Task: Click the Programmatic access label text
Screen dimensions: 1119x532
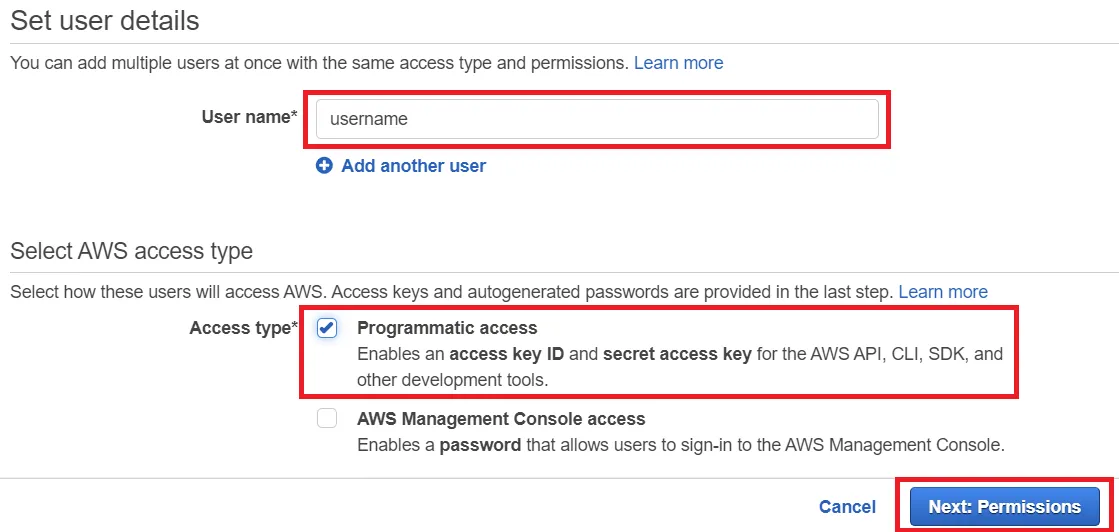Action: [x=447, y=328]
